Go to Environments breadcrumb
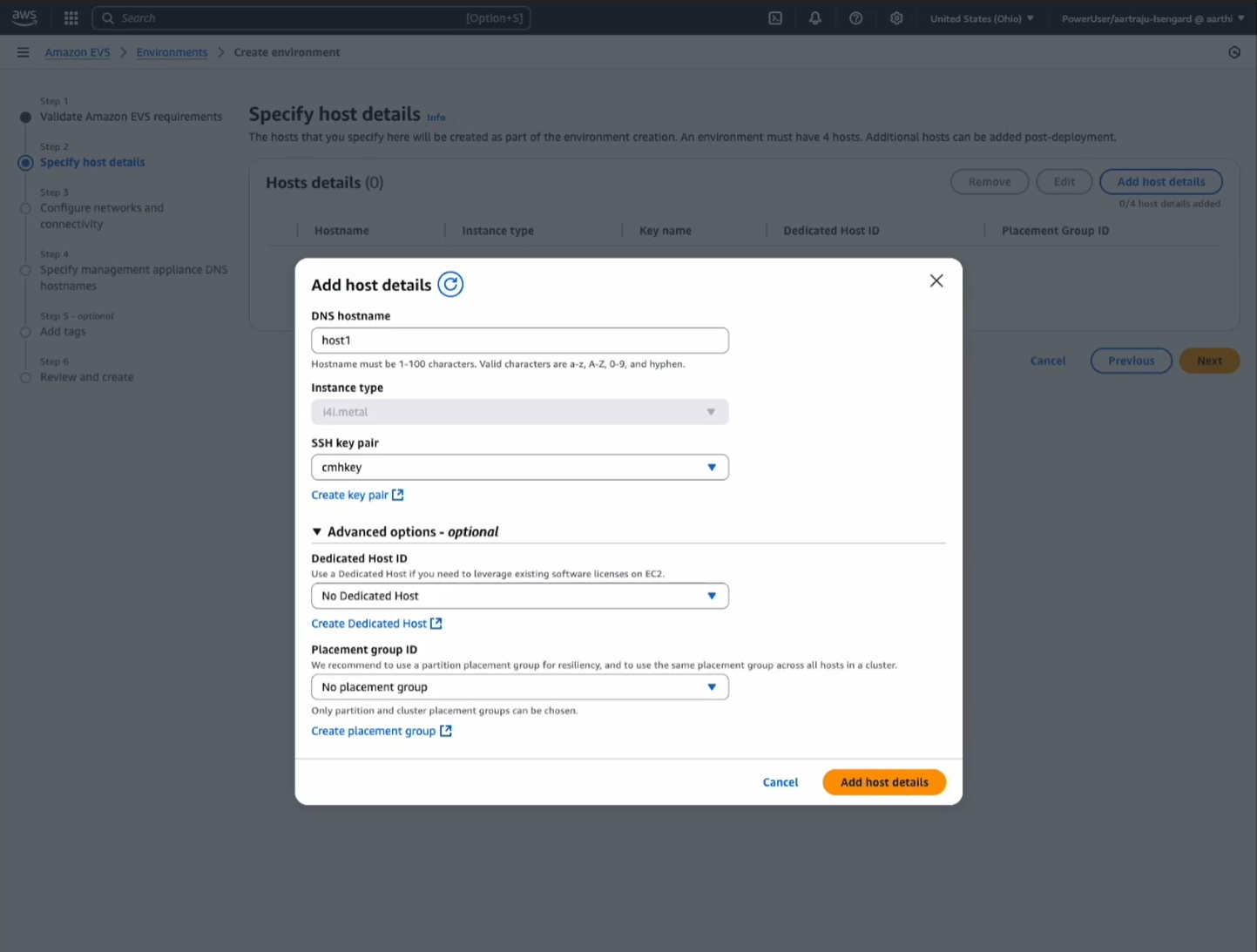1257x952 pixels. (x=172, y=52)
